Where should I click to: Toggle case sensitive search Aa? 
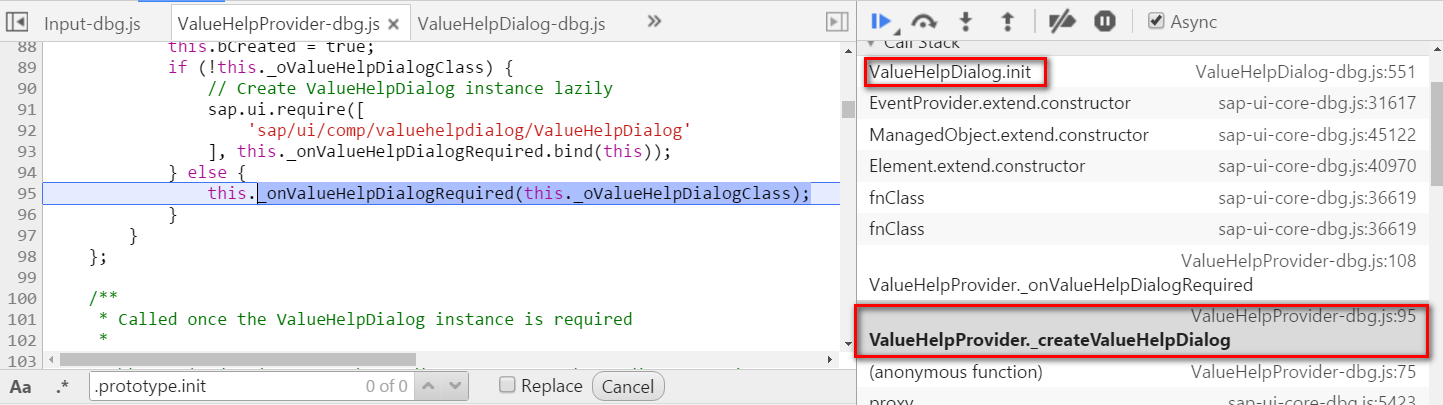click(x=20, y=386)
